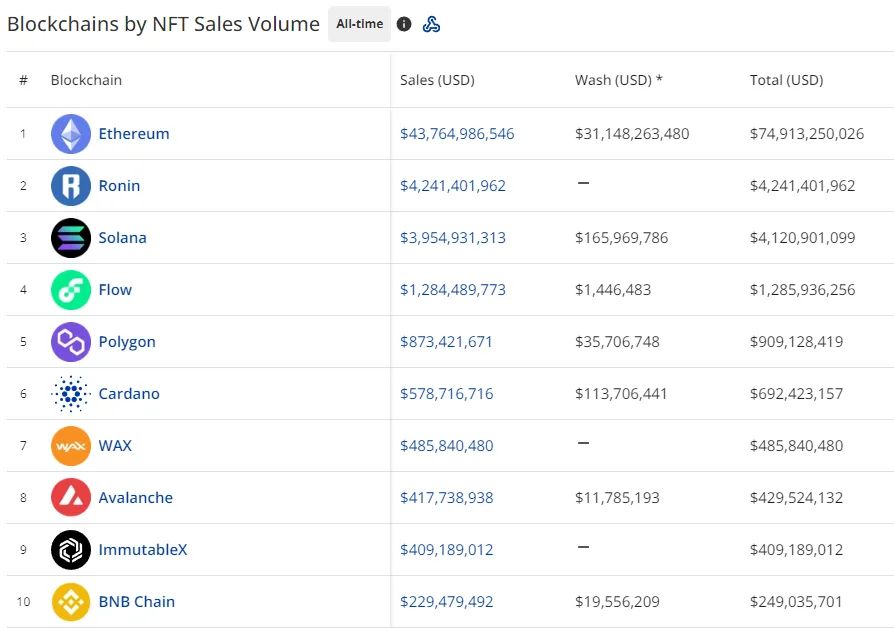The width and height of the screenshot is (894, 628).
Task: Sort by the Wash (USD) column header
Action: 619,80
